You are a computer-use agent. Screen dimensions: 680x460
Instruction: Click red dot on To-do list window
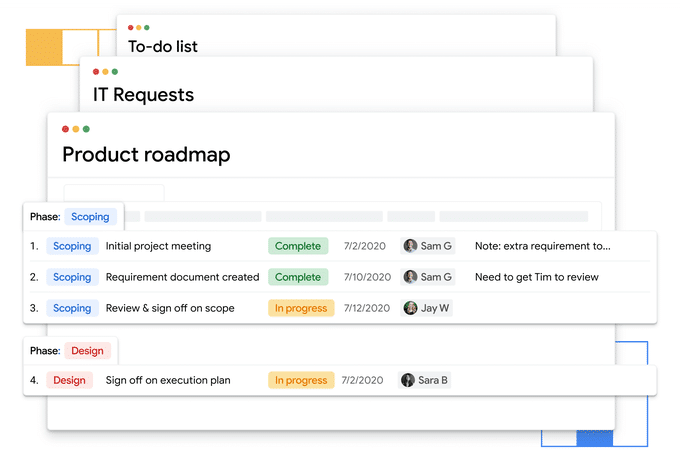131,27
